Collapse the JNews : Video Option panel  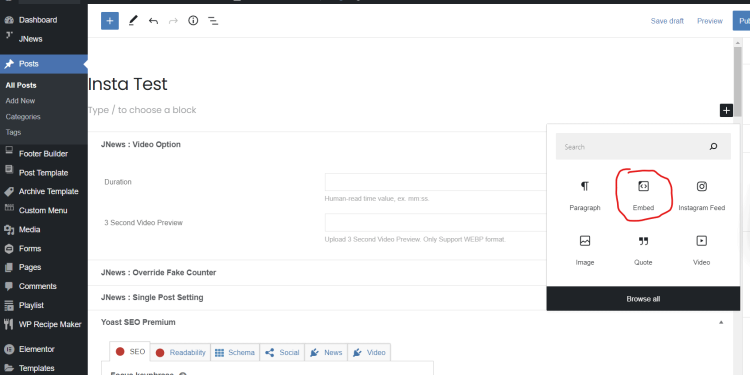pos(141,144)
